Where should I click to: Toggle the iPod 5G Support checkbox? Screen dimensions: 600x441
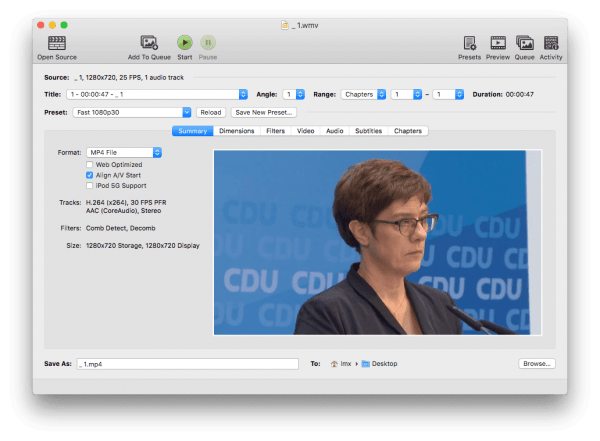[x=90, y=185]
